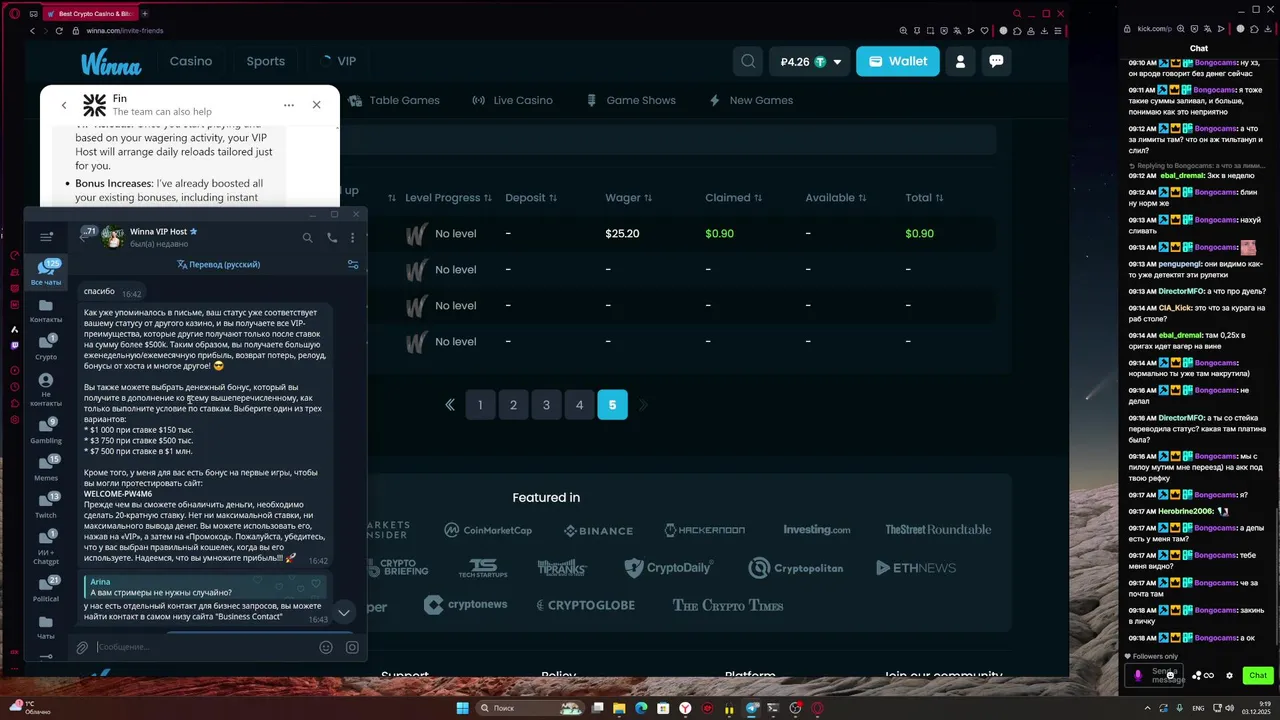Expand the balance currency dropdown
Screen dimensions: 1280x720
[837, 62]
